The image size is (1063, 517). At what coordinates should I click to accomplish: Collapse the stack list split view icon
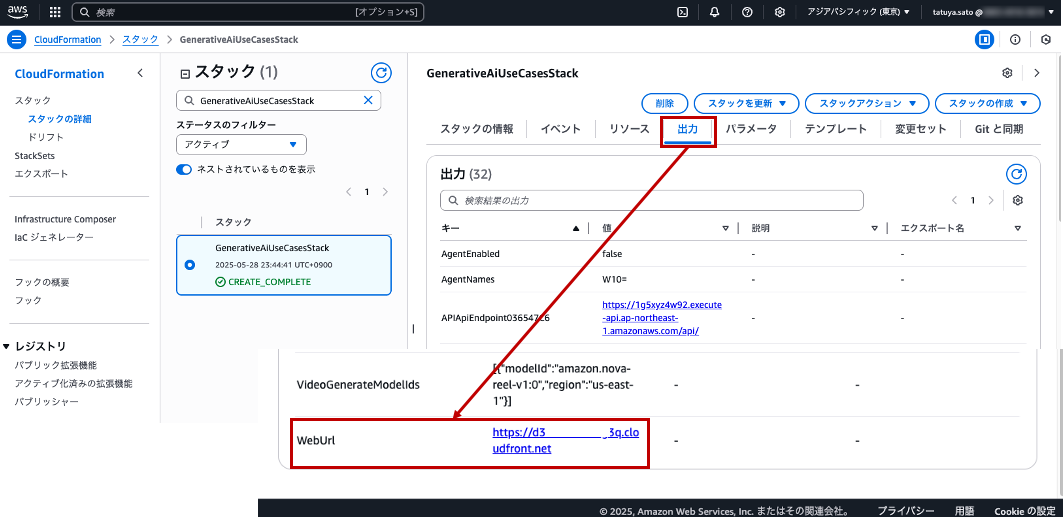(184, 74)
